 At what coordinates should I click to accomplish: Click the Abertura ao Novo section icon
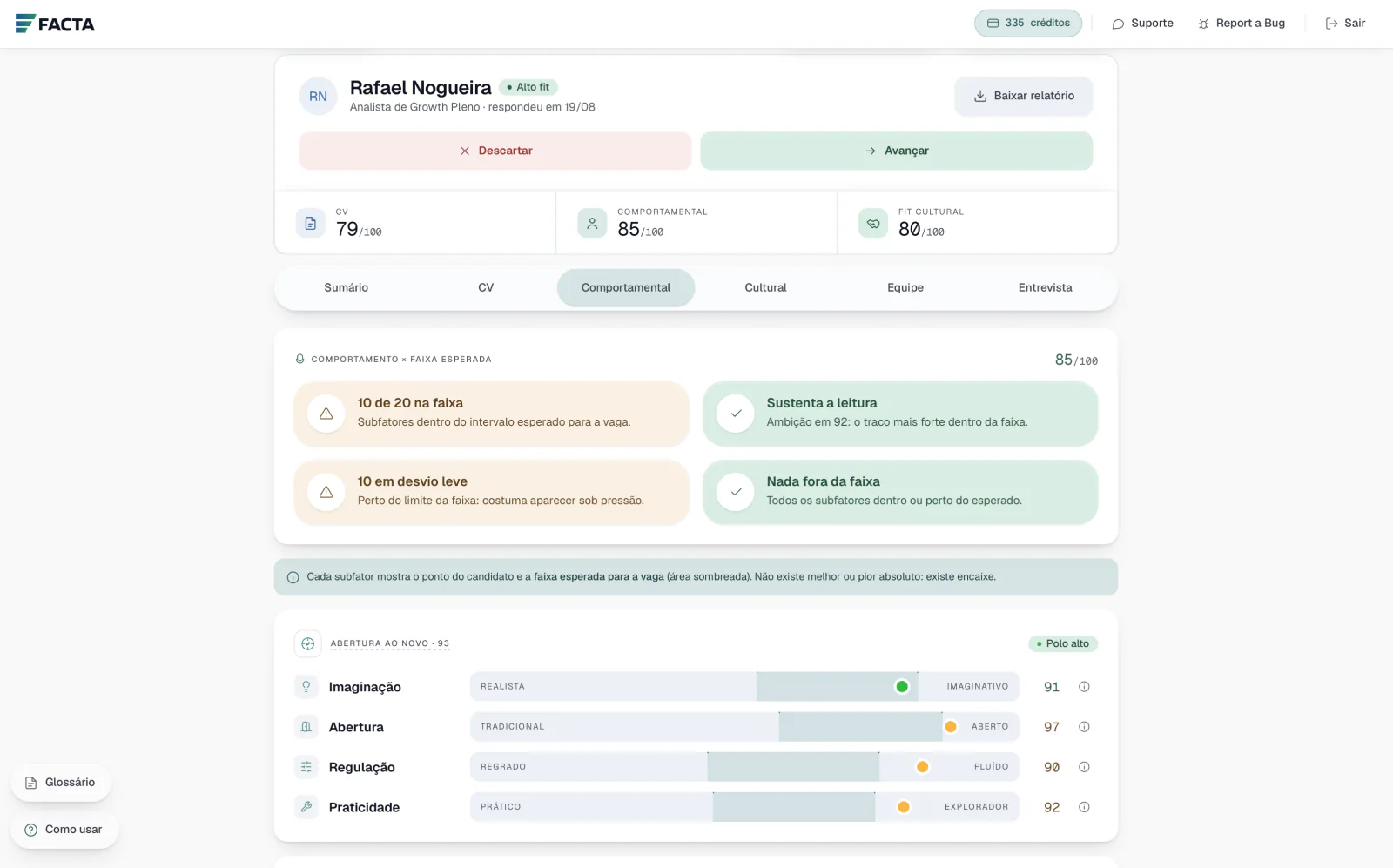(x=308, y=644)
